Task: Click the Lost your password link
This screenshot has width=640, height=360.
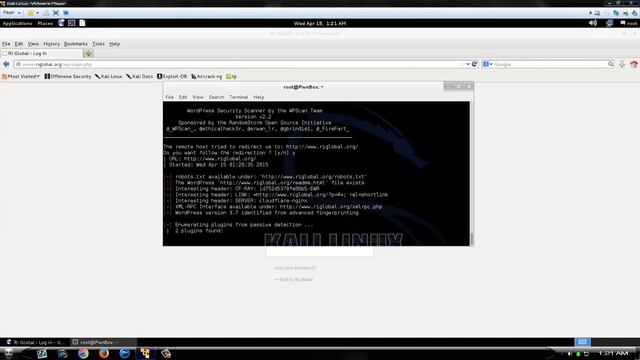Action: 295,268
